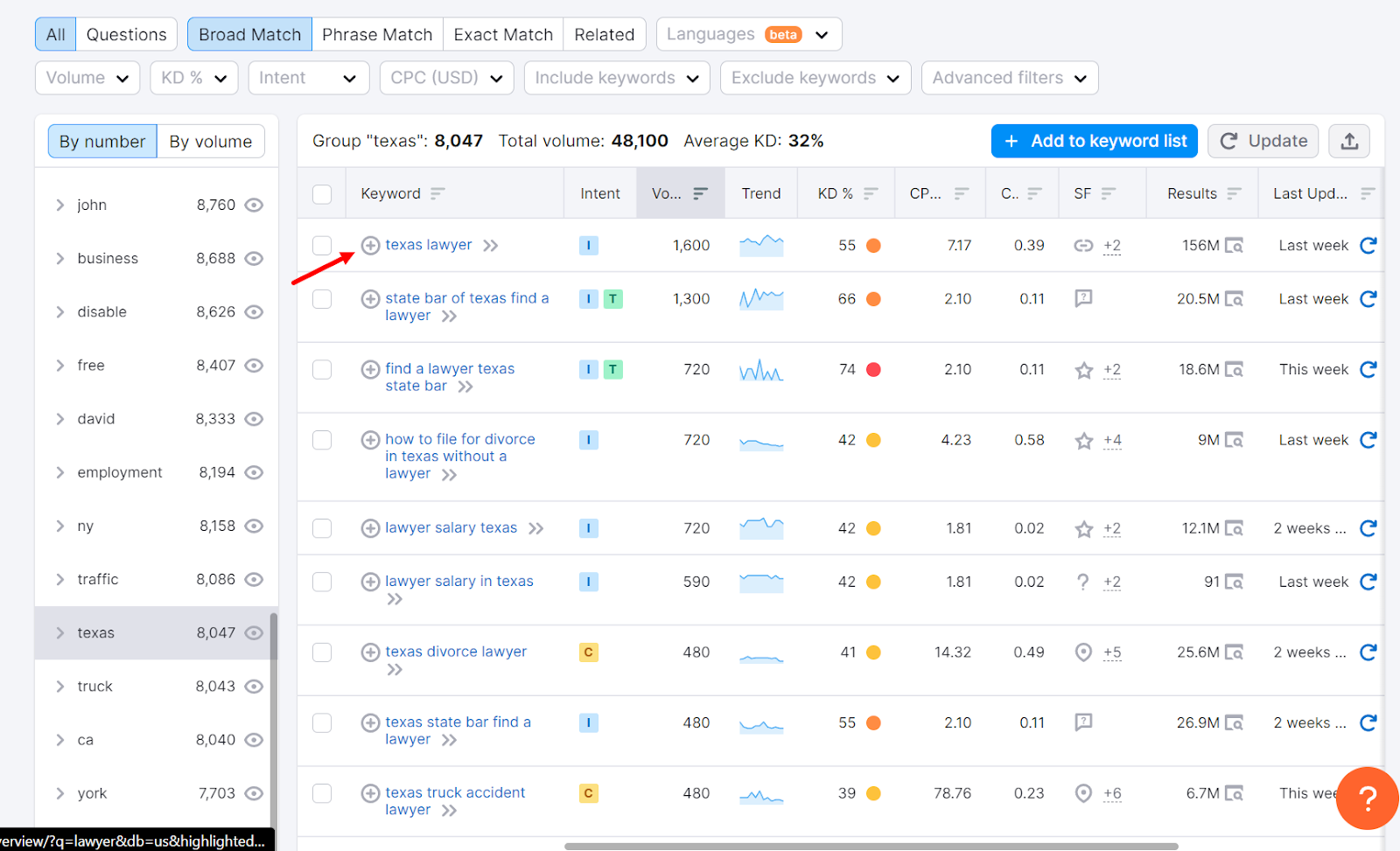
Task: Open Include keywords dropdown
Action: (x=617, y=78)
